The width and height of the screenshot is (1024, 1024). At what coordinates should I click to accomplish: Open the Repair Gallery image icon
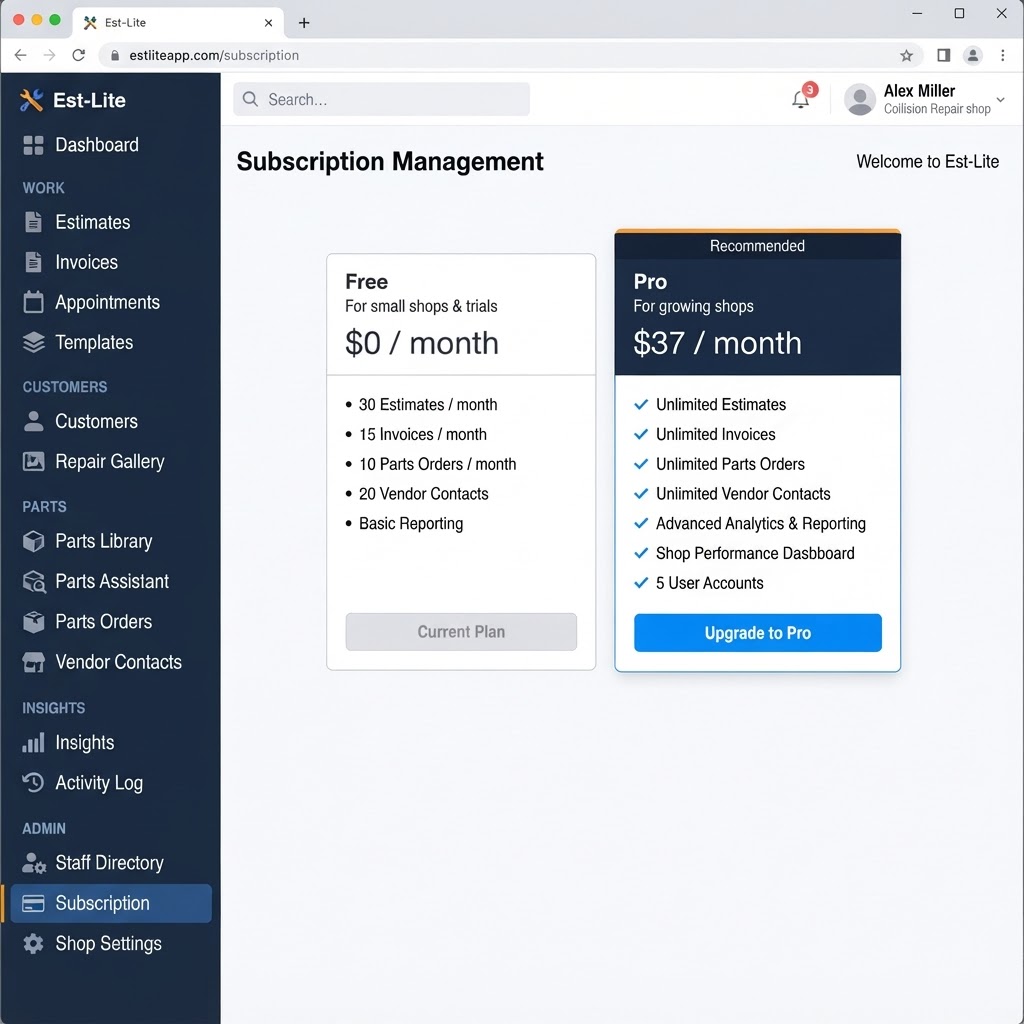click(x=33, y=462)
